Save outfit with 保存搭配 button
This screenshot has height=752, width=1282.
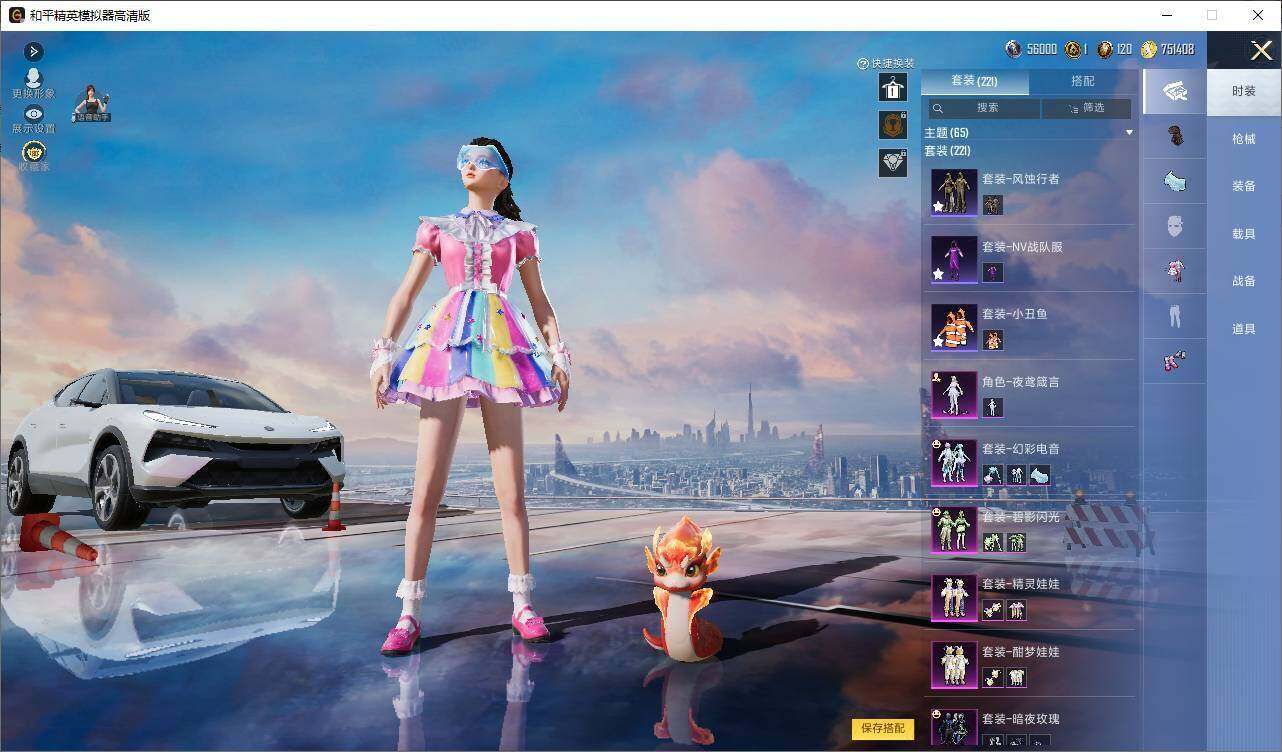click(883, 728)
